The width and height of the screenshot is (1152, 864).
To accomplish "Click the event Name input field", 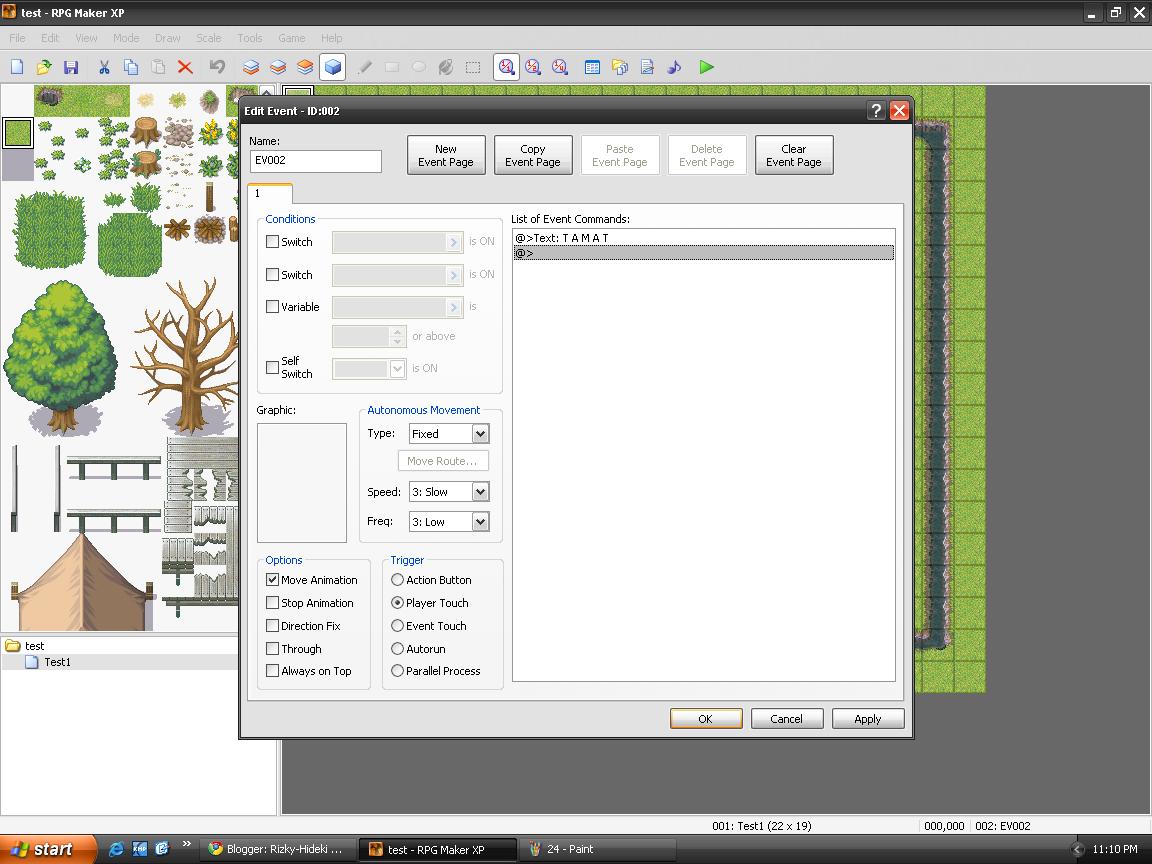I will pyautogui.click(x=315, y=161).
